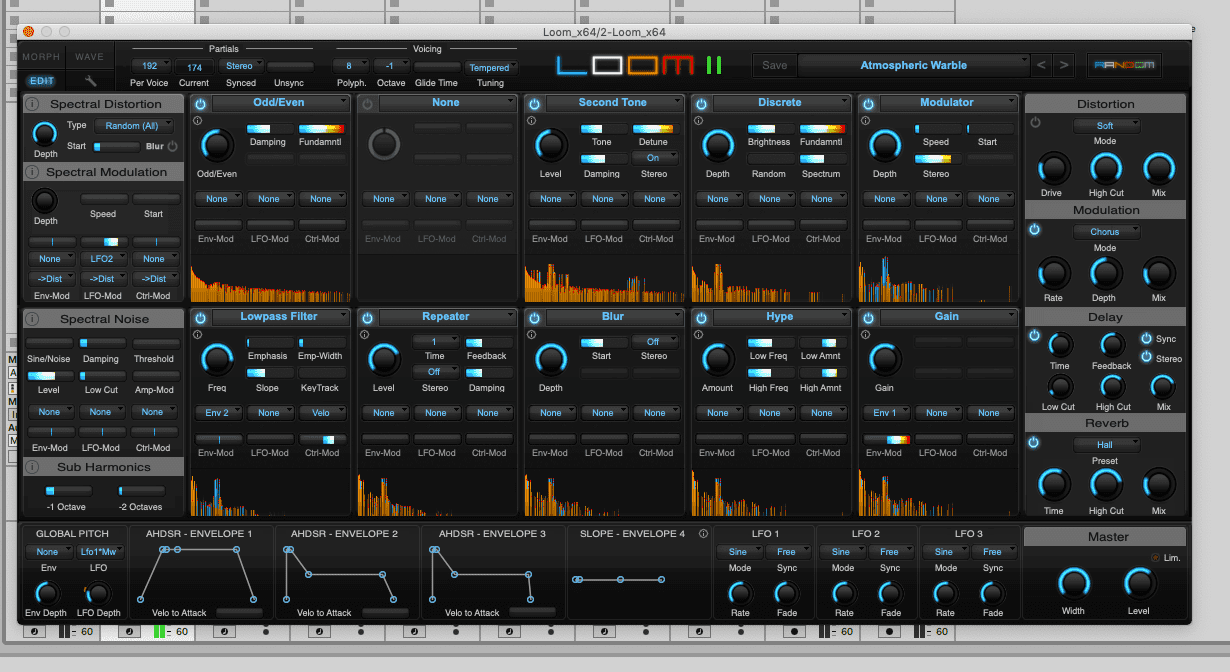The image size is (1230, 672).
Task: Open the Partials Stereo dropdown
Action: (x=243, y=67)
